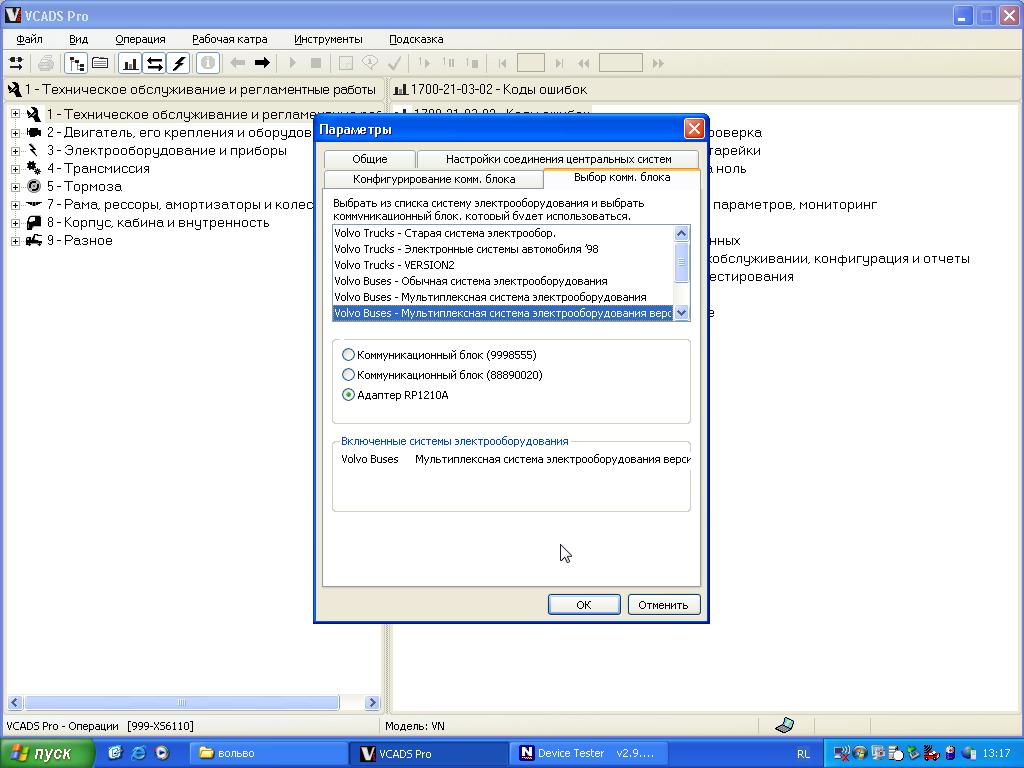Image resolution: width=1024 pixels, height=768 pixels.
Task: Switch to the Общие tab
Action: pos(370,159)
